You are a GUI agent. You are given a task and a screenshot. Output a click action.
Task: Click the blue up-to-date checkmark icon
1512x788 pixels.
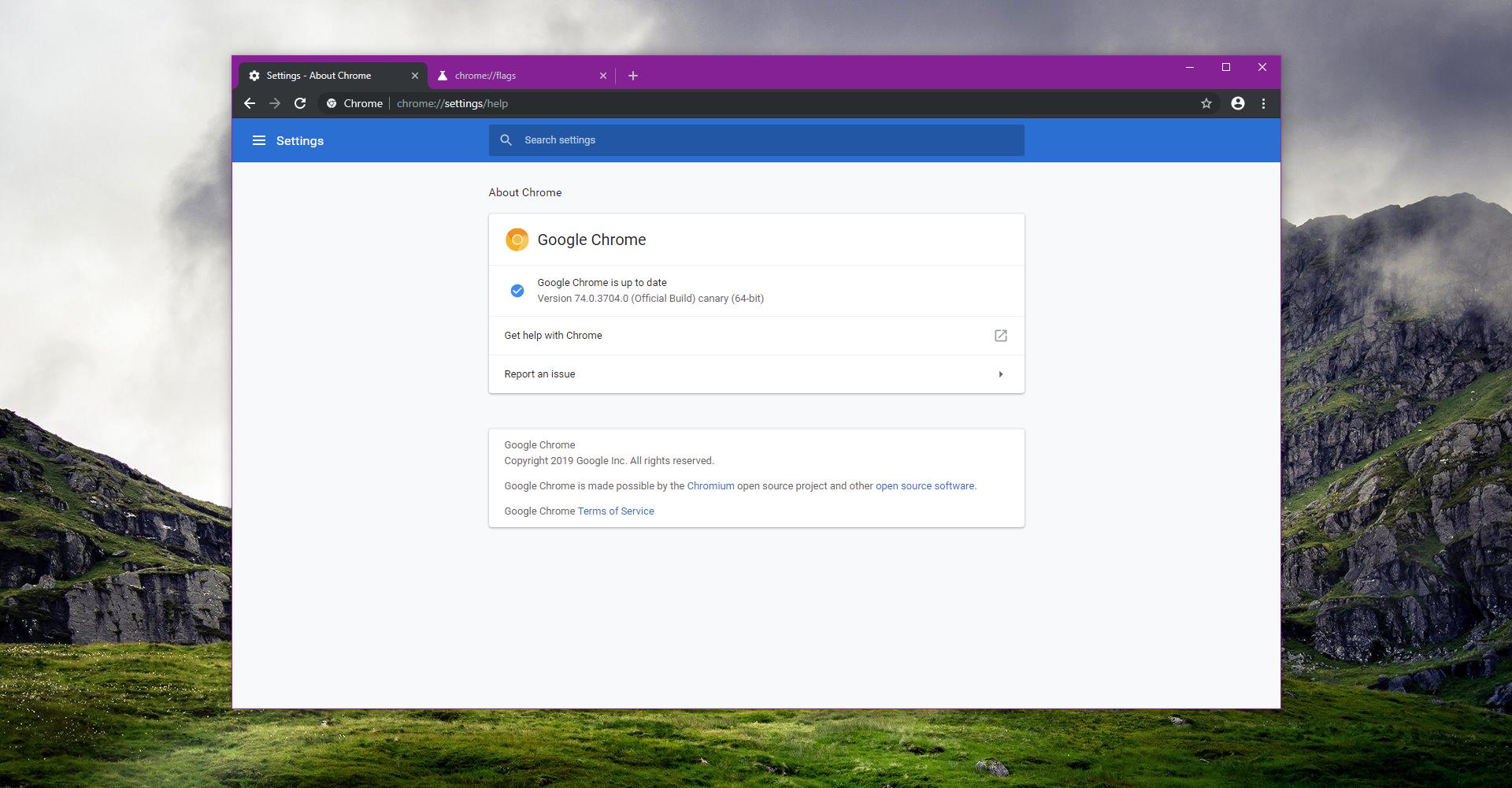click(x=517, y=291)
